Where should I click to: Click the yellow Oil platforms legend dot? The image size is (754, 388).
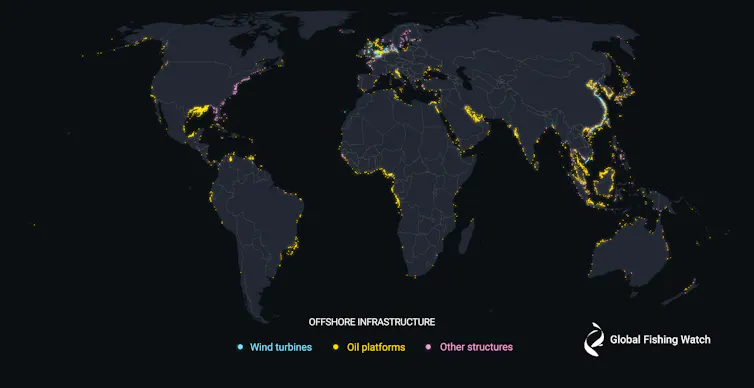click(337, 347)
